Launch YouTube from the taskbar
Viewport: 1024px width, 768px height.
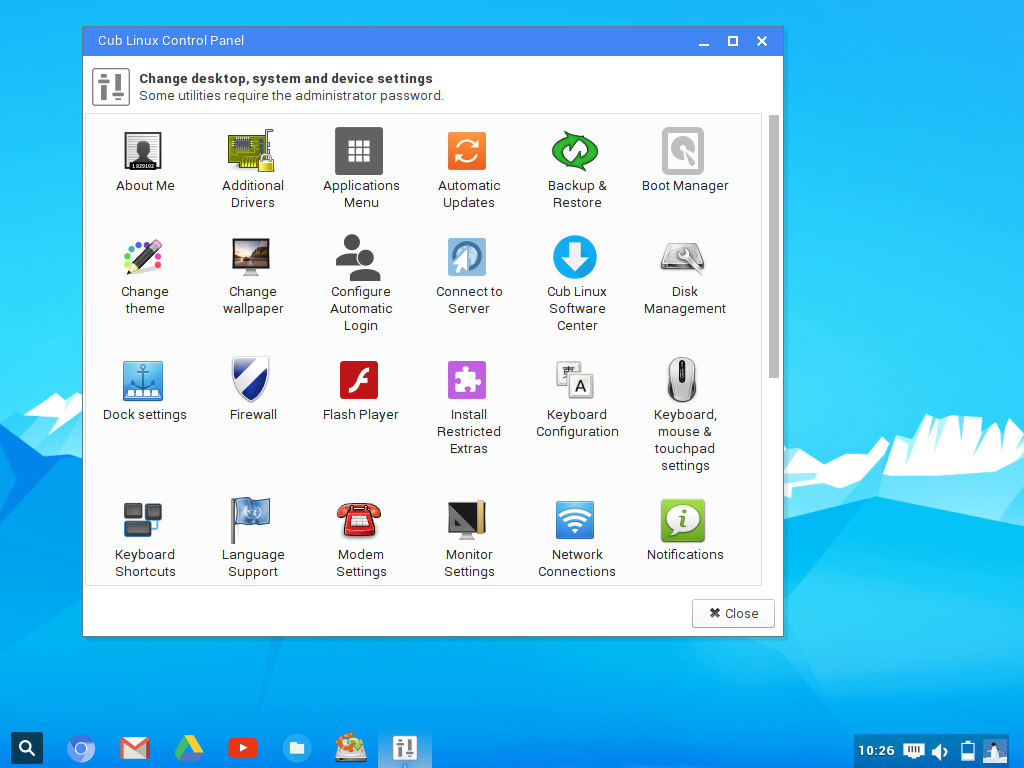point(242,747)
